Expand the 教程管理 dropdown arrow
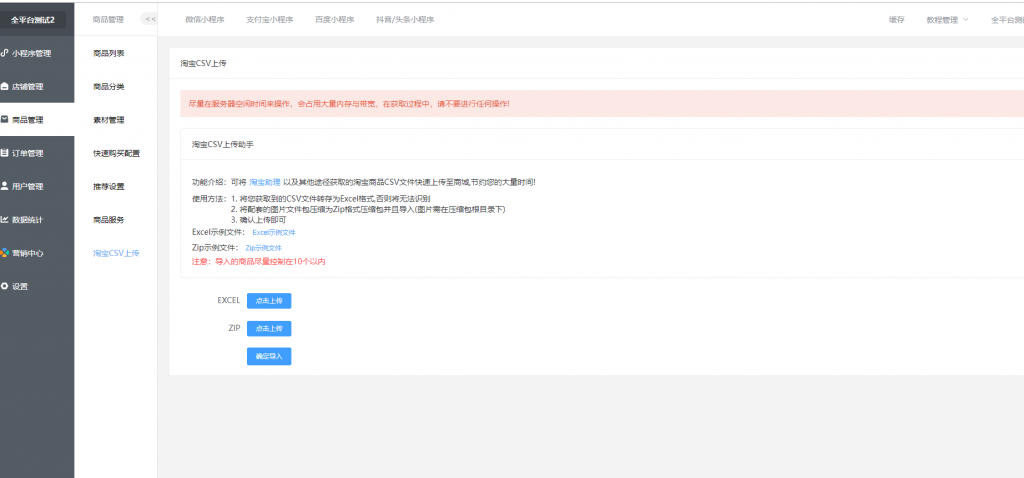 965,20
